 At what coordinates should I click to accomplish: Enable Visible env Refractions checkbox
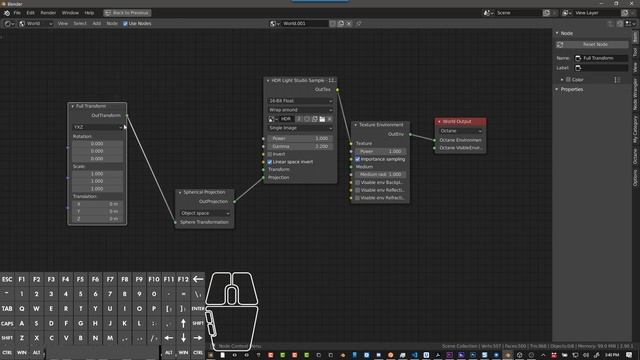click(358, 198)
